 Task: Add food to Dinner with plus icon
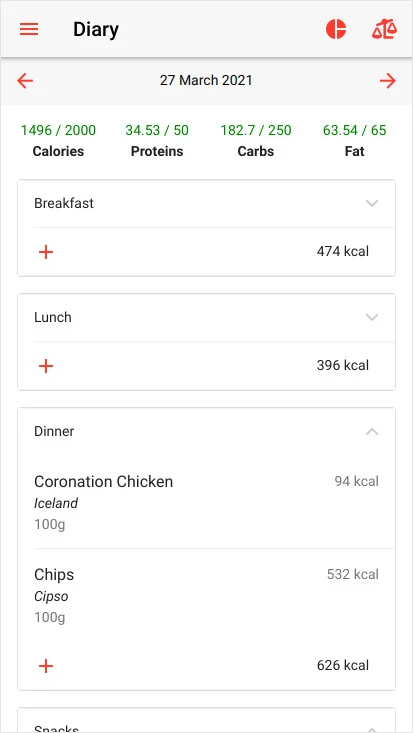click(x=46, y=666)
